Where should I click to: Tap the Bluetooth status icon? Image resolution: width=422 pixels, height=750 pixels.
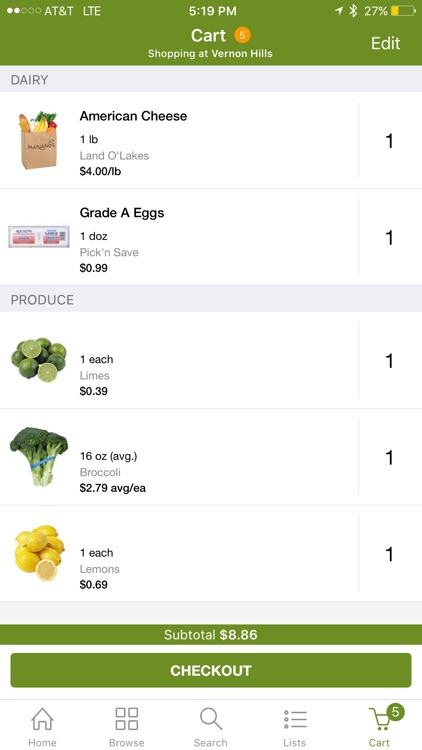(353, 11)
